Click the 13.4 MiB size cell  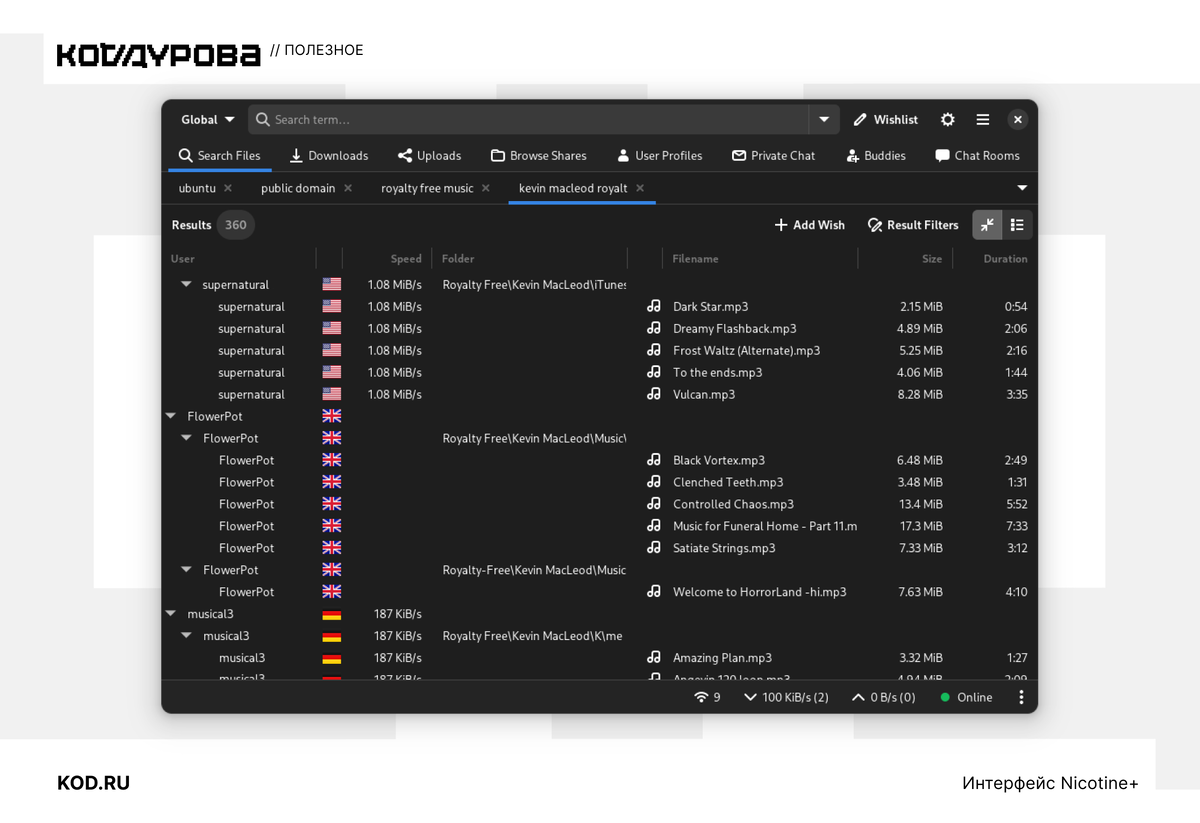pos(920,505)
